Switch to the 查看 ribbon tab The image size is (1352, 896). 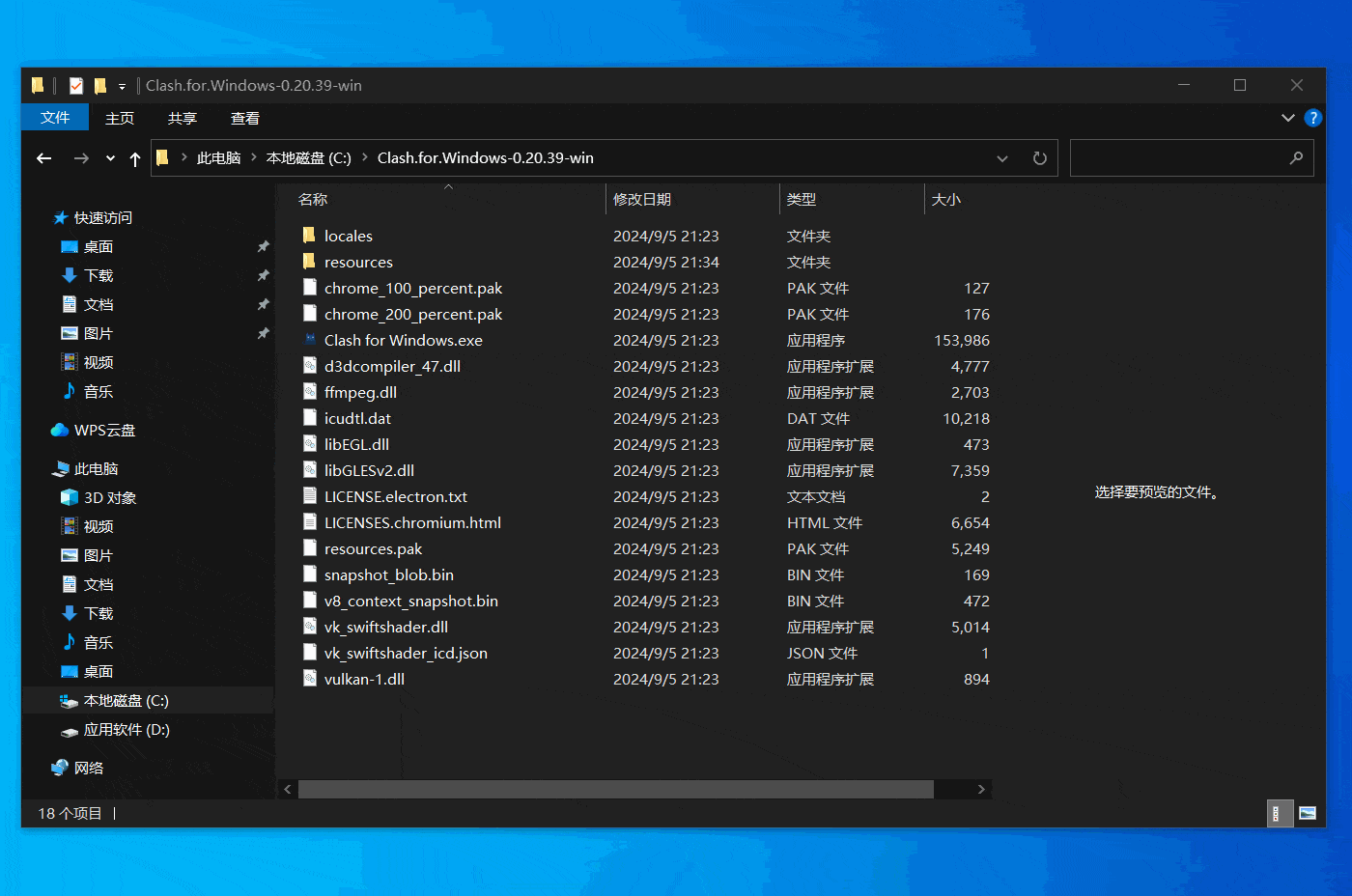(244, 118)
